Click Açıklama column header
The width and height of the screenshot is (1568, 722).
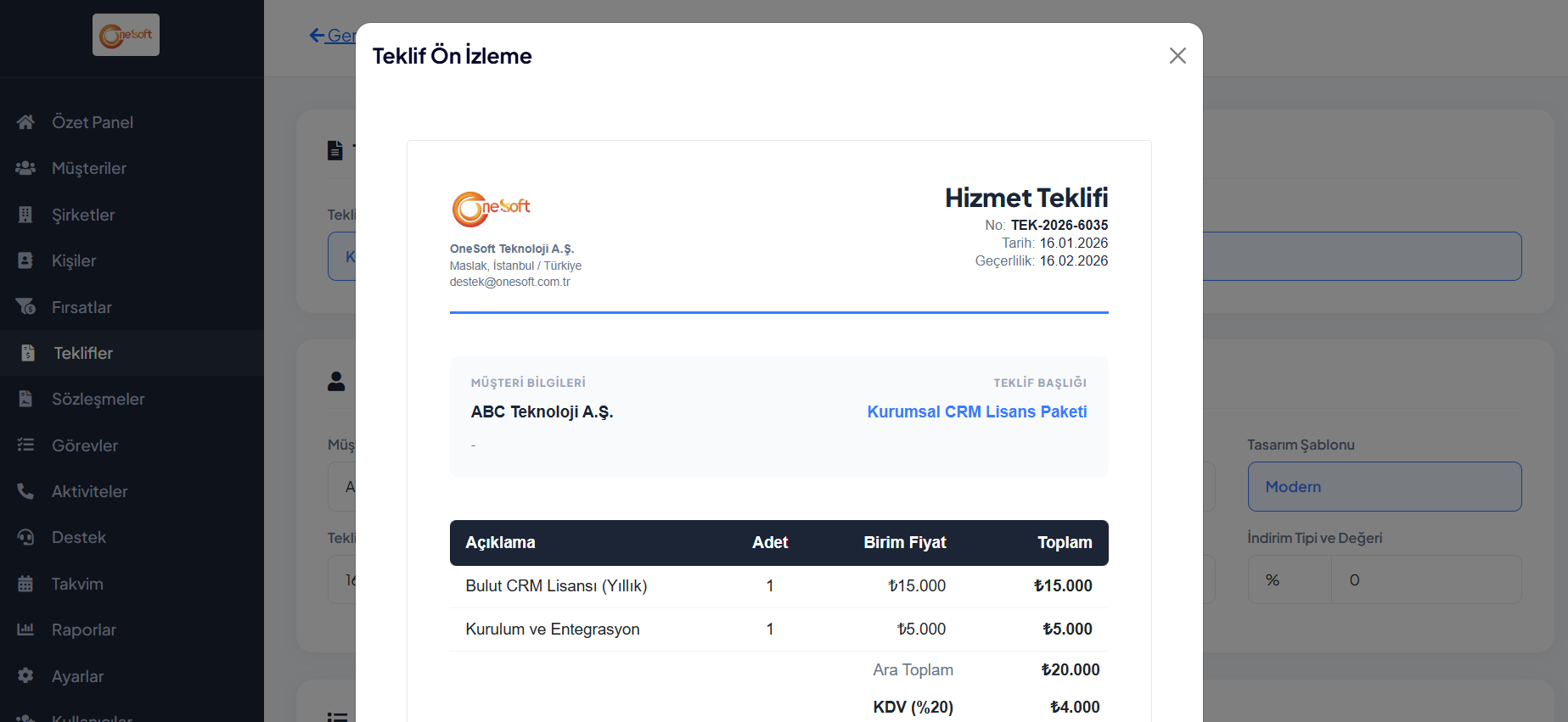tap(500, 542)
